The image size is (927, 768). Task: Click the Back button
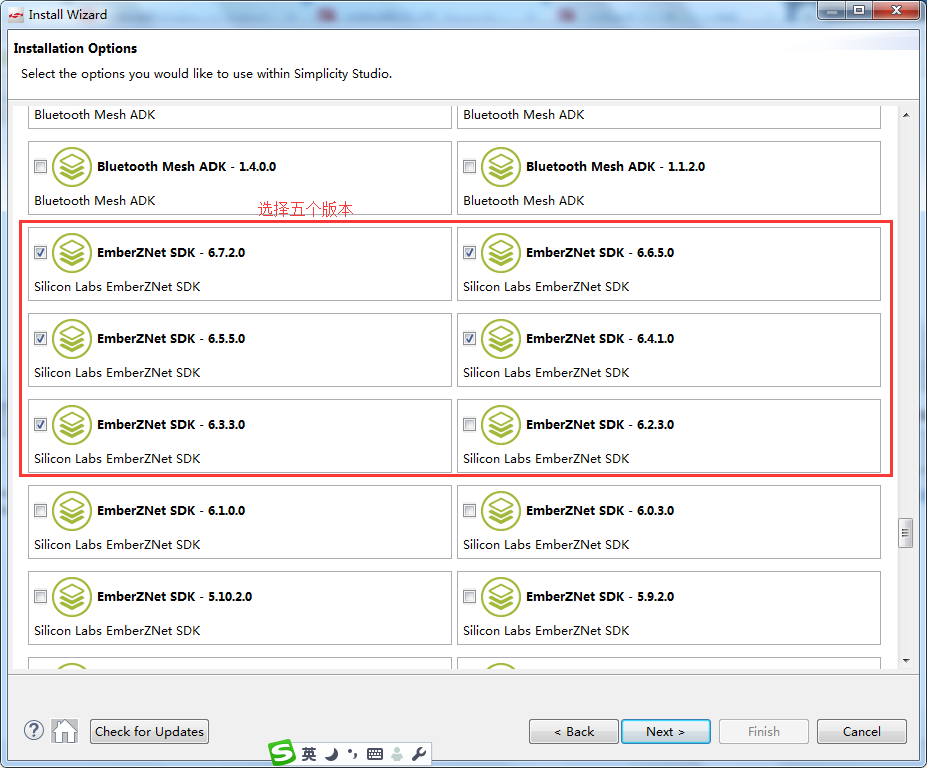pyautogui.click(x=573, y=731)
